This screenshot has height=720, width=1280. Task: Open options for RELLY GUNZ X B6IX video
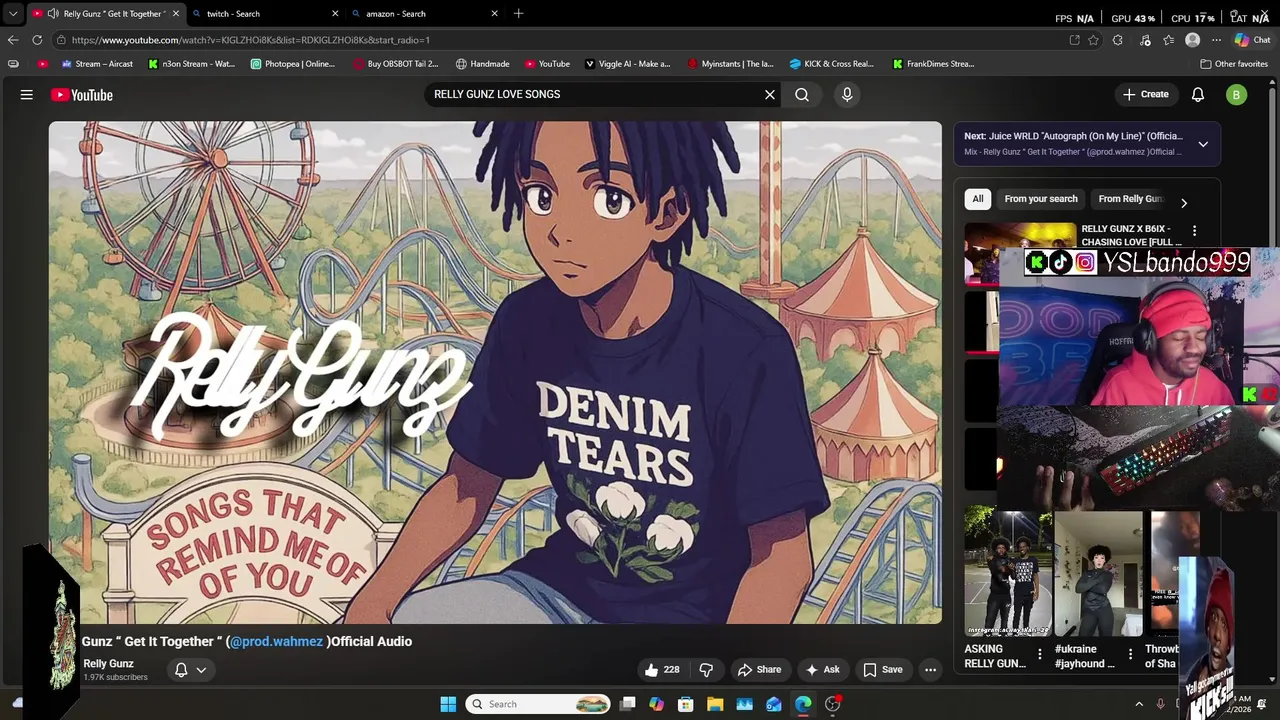coord(1194,231)
